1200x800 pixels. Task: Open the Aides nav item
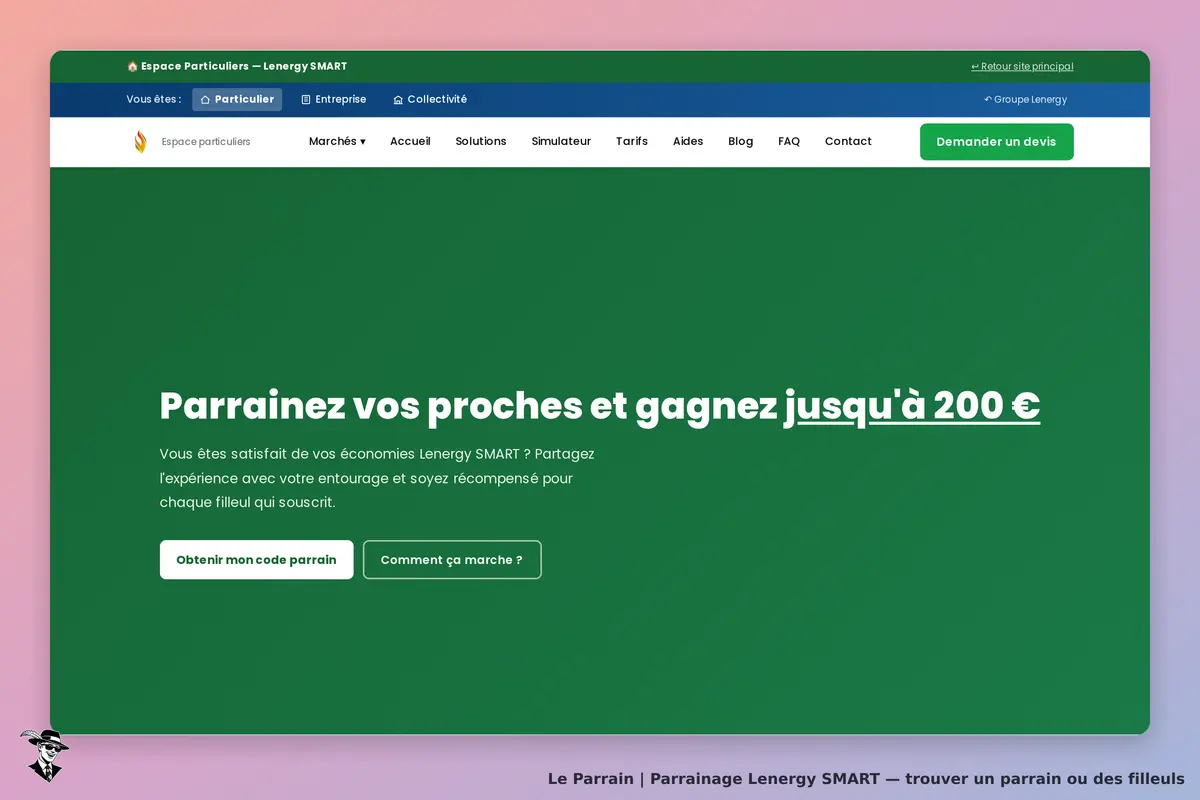pyautogui.click(x=688, y=141)
